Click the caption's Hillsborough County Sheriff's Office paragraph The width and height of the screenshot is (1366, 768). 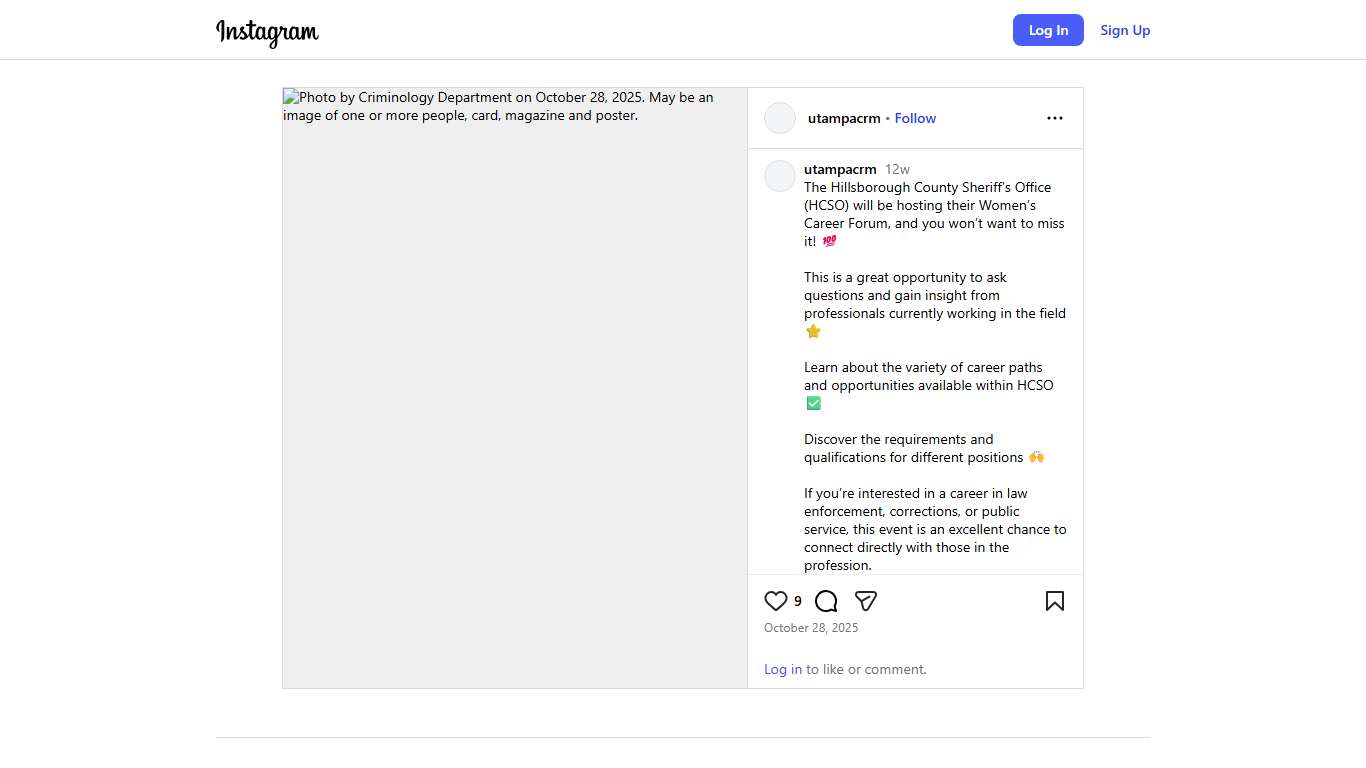[x=934, y=214]
